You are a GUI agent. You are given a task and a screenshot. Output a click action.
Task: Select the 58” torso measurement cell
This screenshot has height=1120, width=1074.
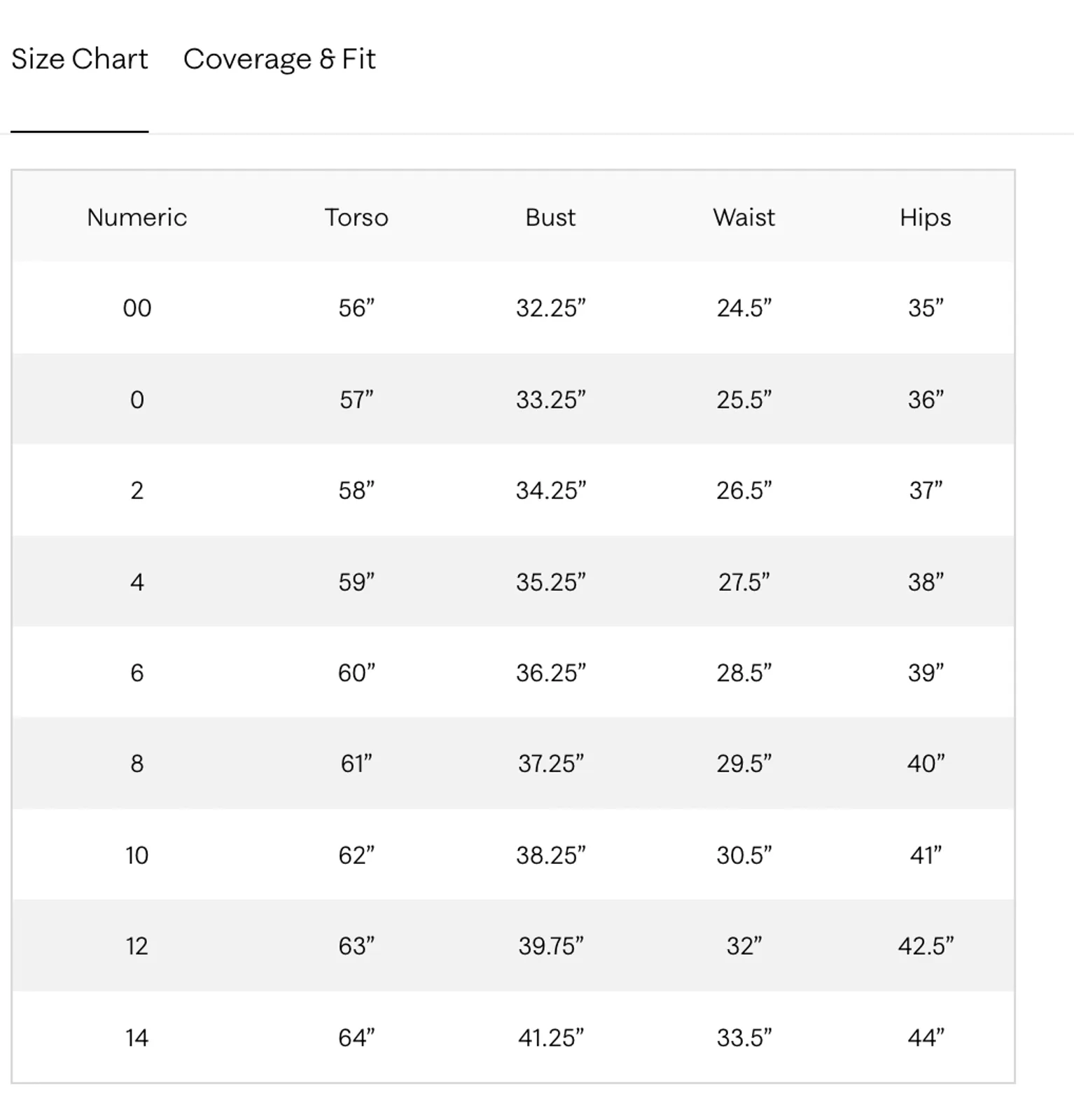point(356,491)
